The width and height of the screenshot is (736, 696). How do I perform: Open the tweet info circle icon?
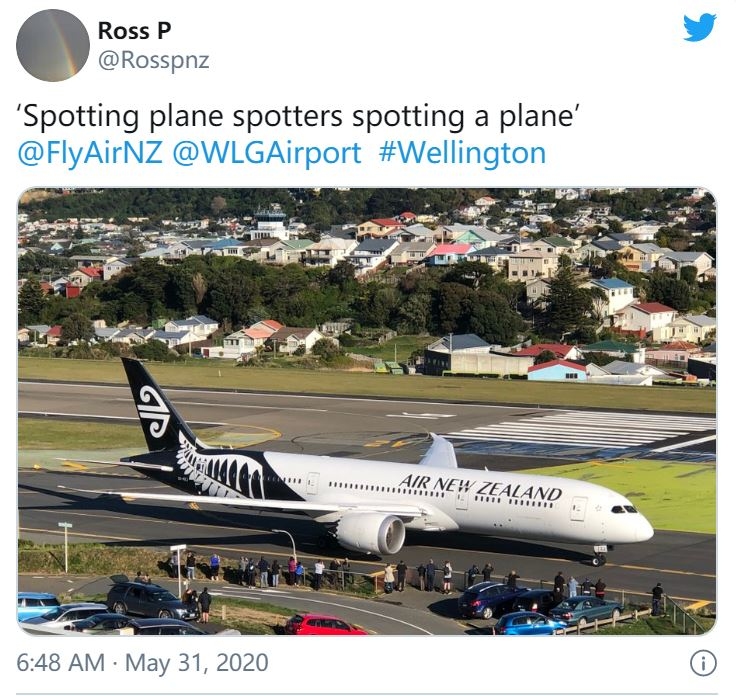click(703, 663)
